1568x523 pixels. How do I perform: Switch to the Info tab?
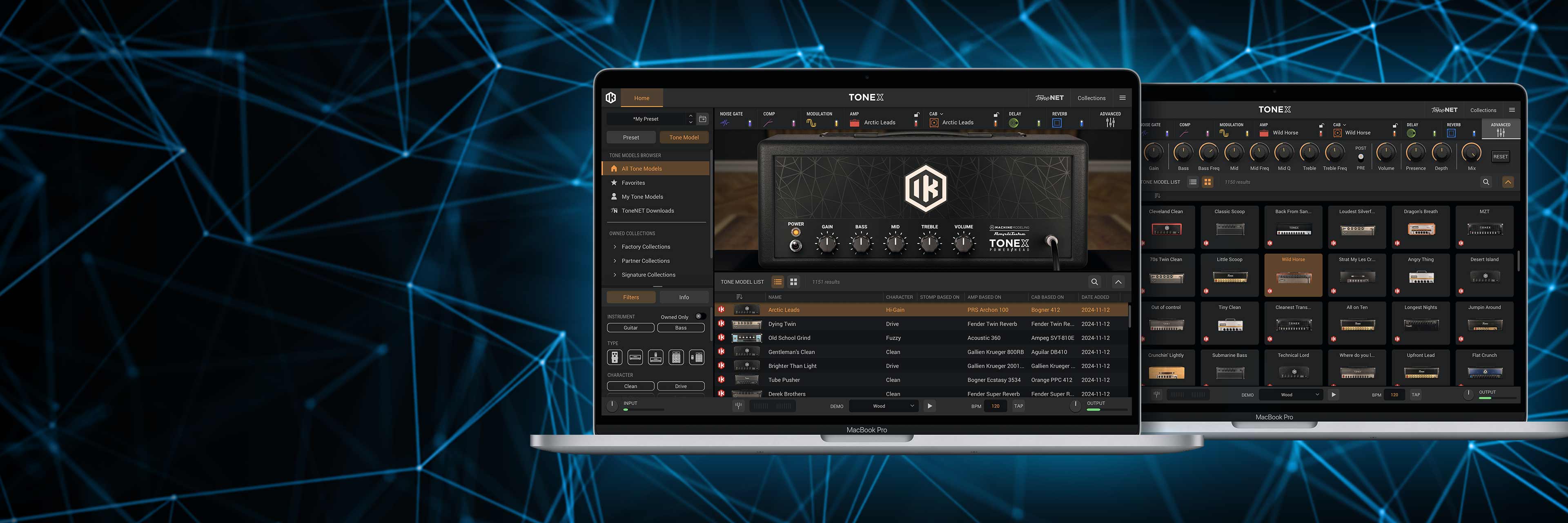684,298
